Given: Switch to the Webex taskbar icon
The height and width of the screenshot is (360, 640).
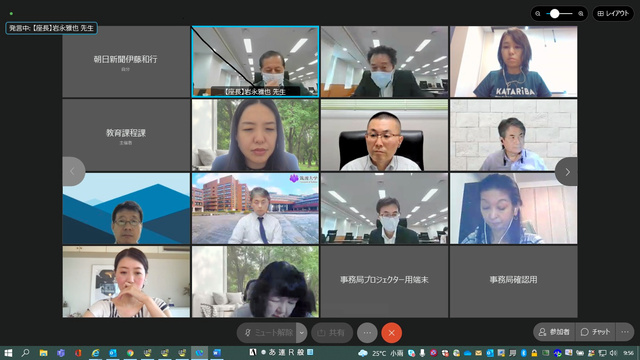Looking at the screenshot, I should tap(199, 353).
